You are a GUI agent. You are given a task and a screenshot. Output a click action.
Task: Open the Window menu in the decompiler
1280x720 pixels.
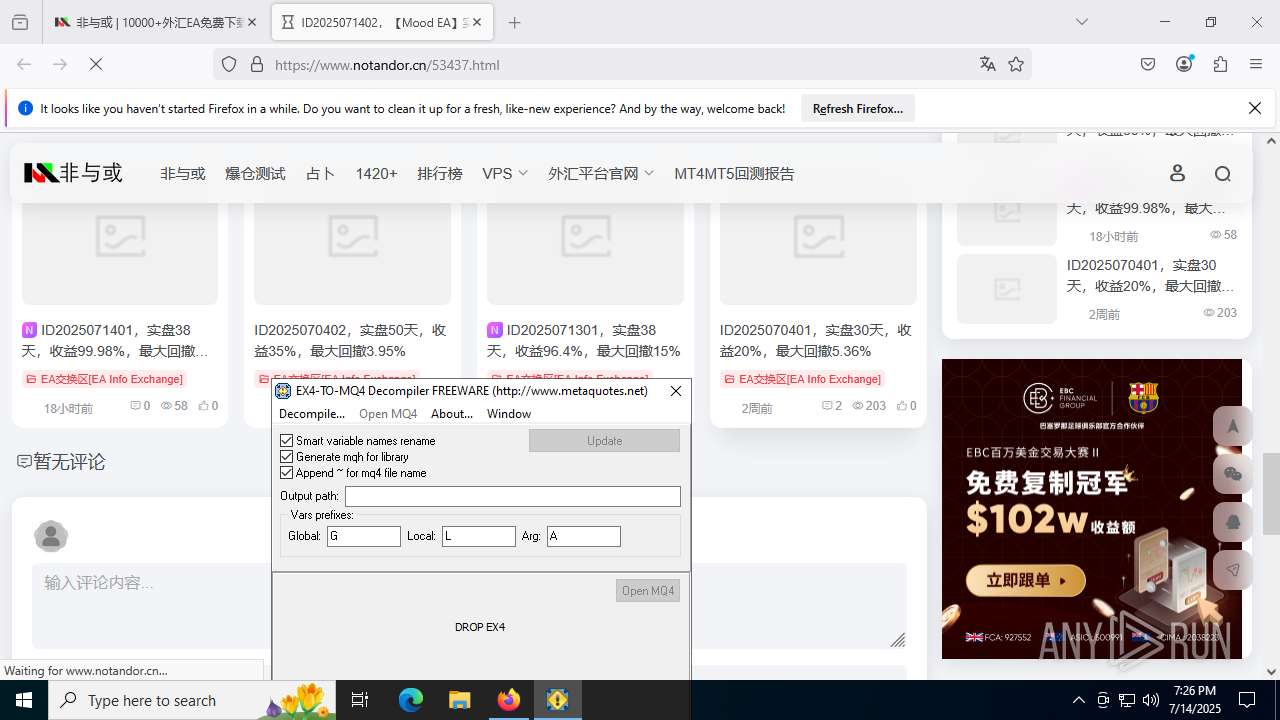[x=509, y=413]
